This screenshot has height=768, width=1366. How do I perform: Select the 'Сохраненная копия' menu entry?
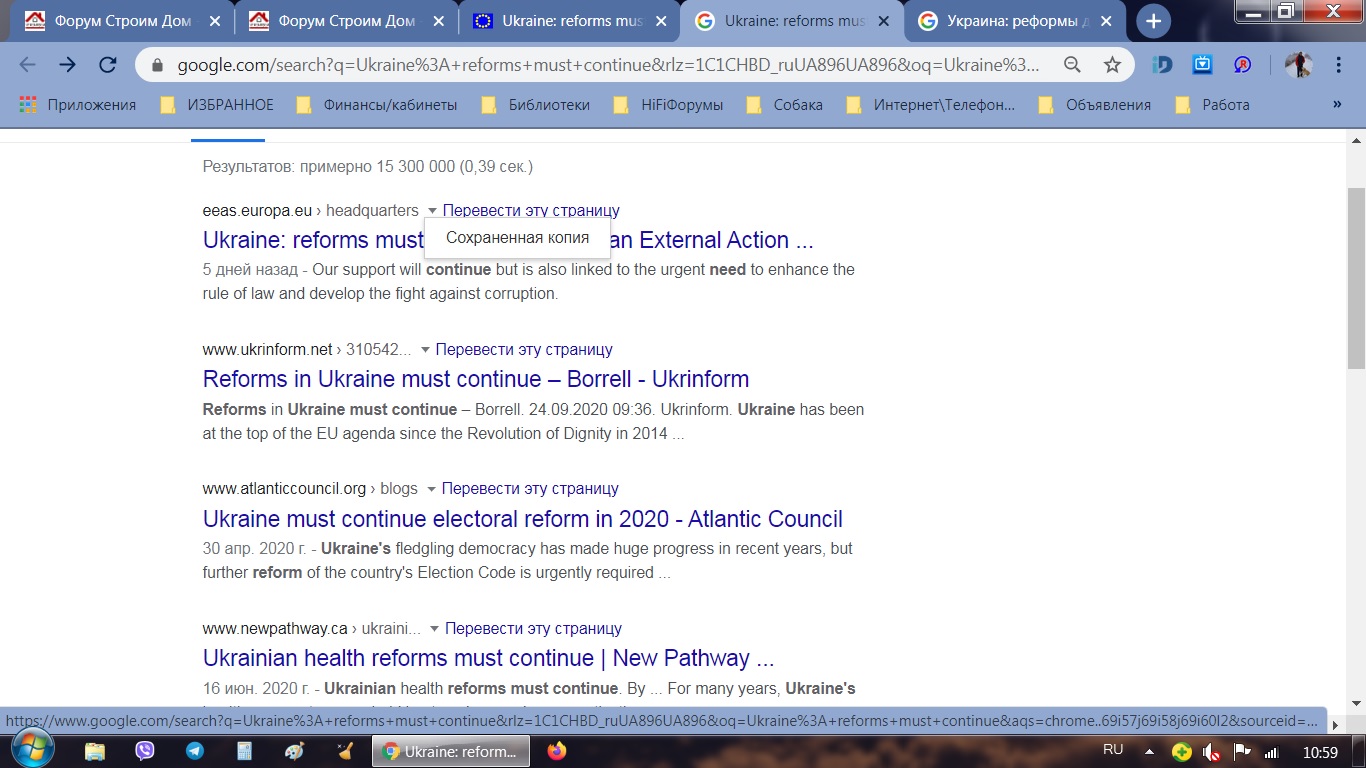pos(517,238)
